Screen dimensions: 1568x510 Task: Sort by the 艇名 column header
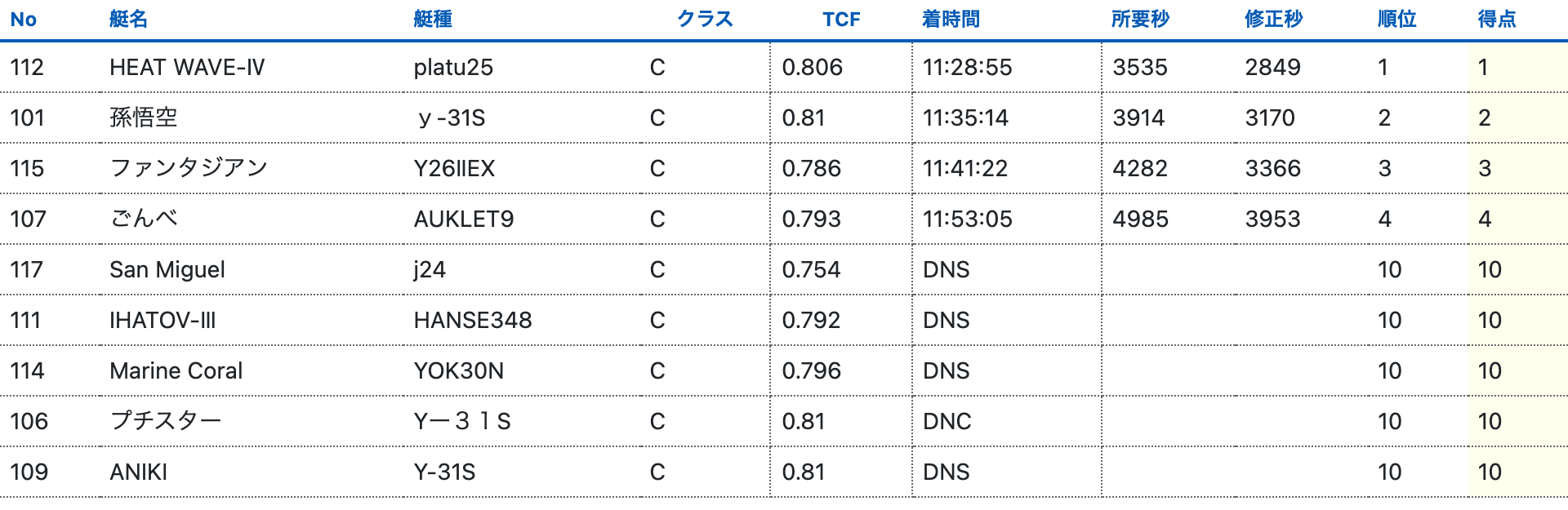128,20
